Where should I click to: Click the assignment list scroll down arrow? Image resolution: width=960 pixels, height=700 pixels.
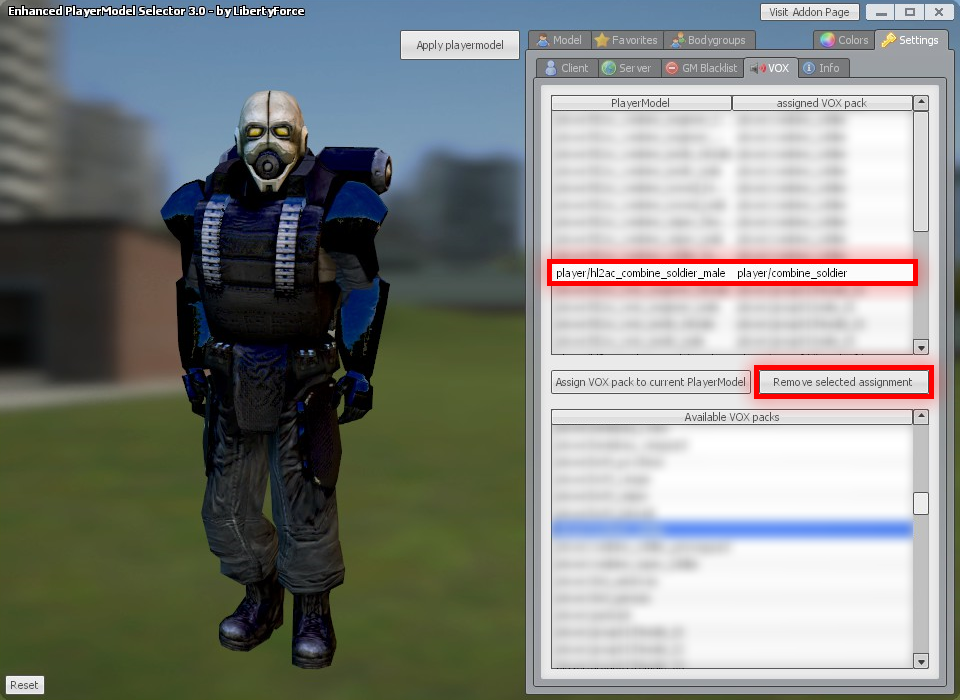[921, 347]
